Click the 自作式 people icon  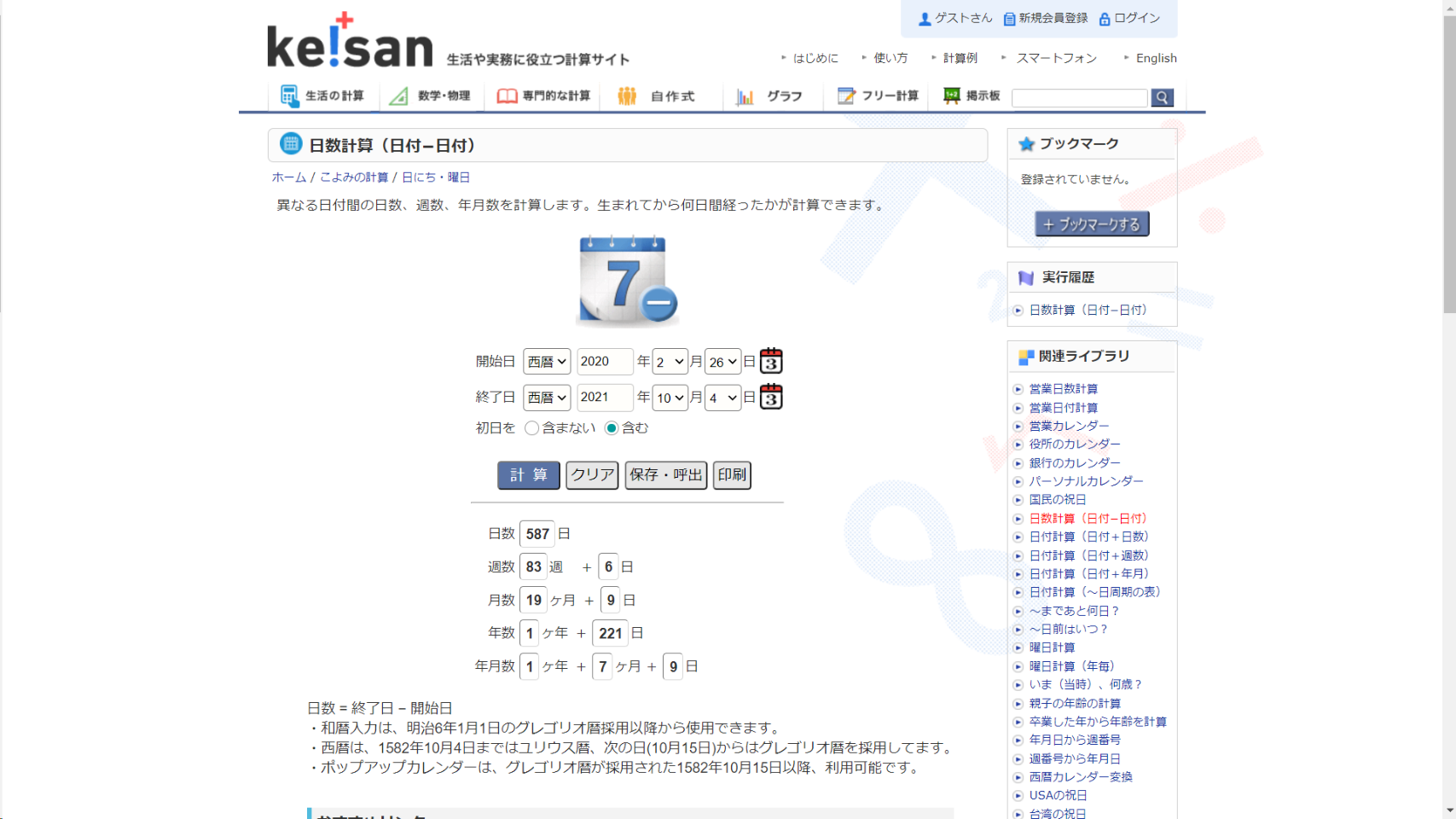(x=627, y=96)
